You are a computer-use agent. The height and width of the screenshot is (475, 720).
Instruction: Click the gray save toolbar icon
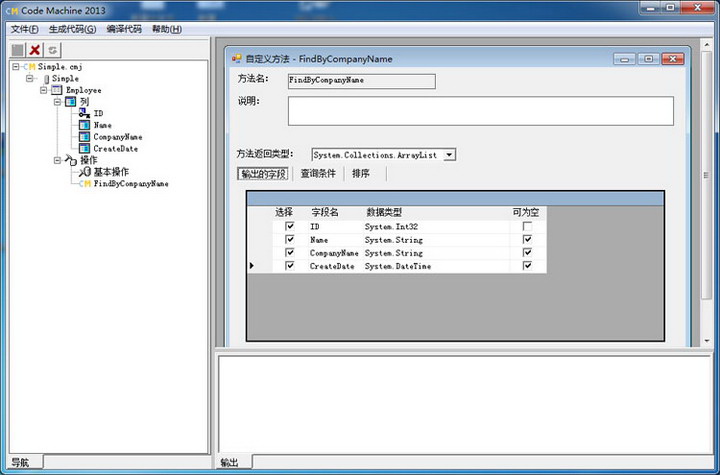(x=17, y=50)
